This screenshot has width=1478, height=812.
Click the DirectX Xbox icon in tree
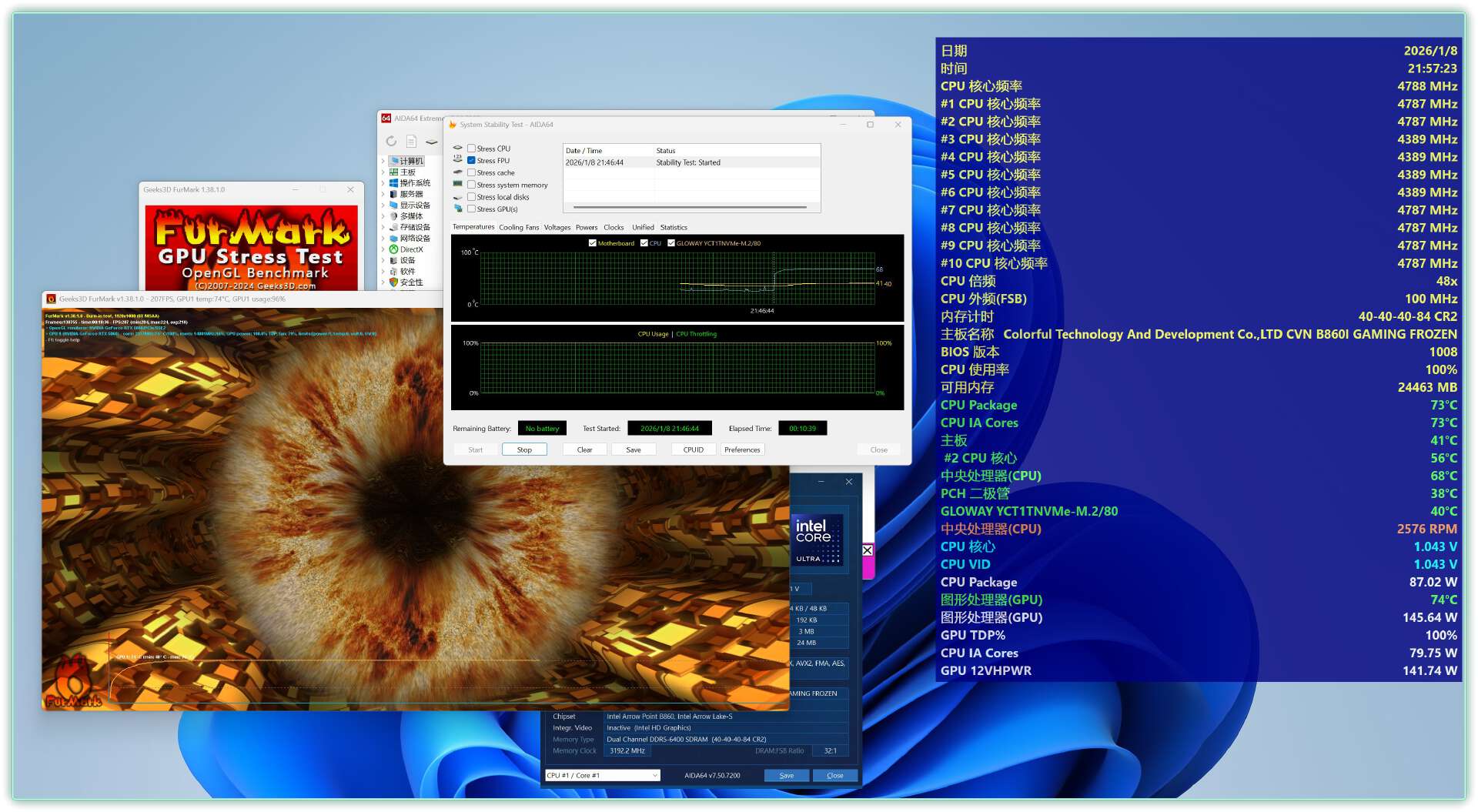coord(393,249)
